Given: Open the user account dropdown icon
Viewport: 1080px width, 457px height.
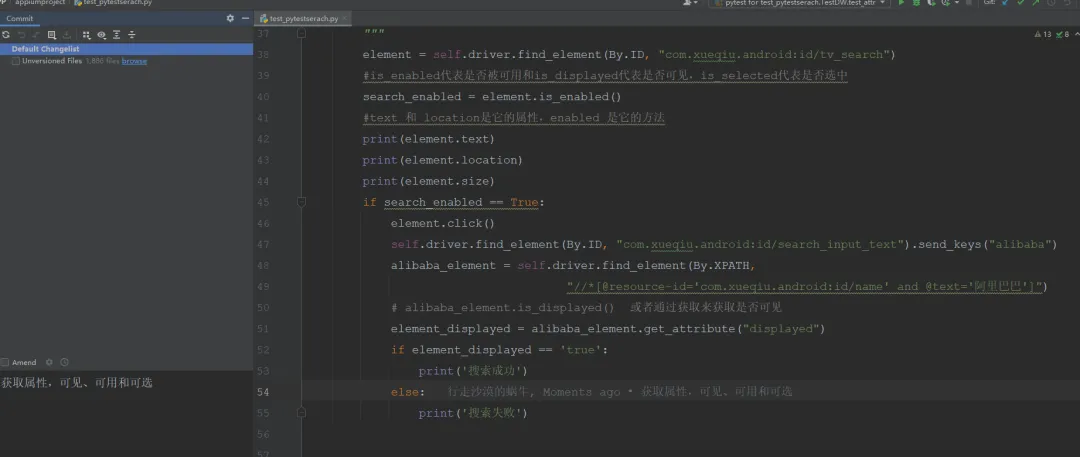Looking at the screenshot, I should (x=689, y=3).
